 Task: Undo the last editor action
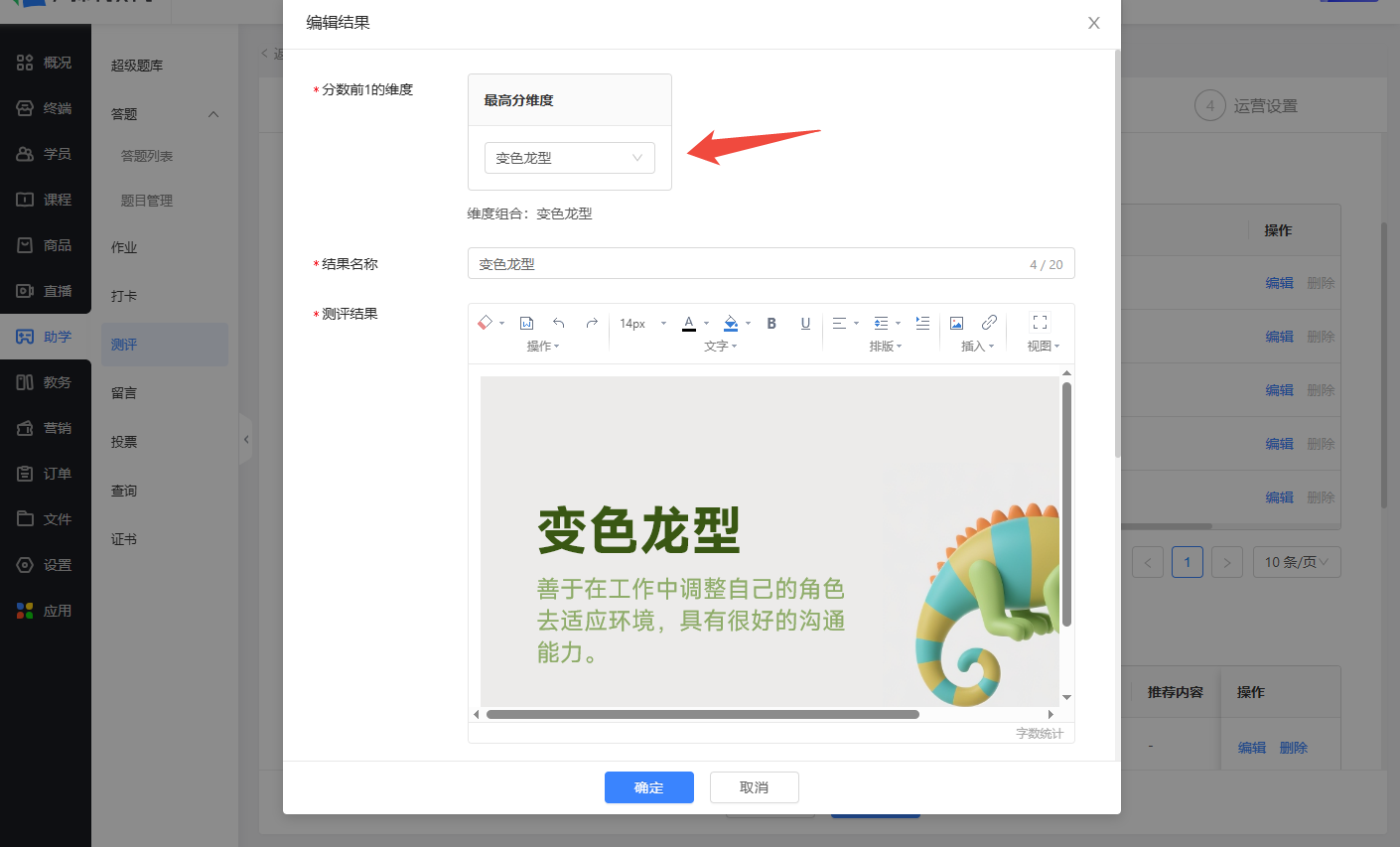(559, 323)
